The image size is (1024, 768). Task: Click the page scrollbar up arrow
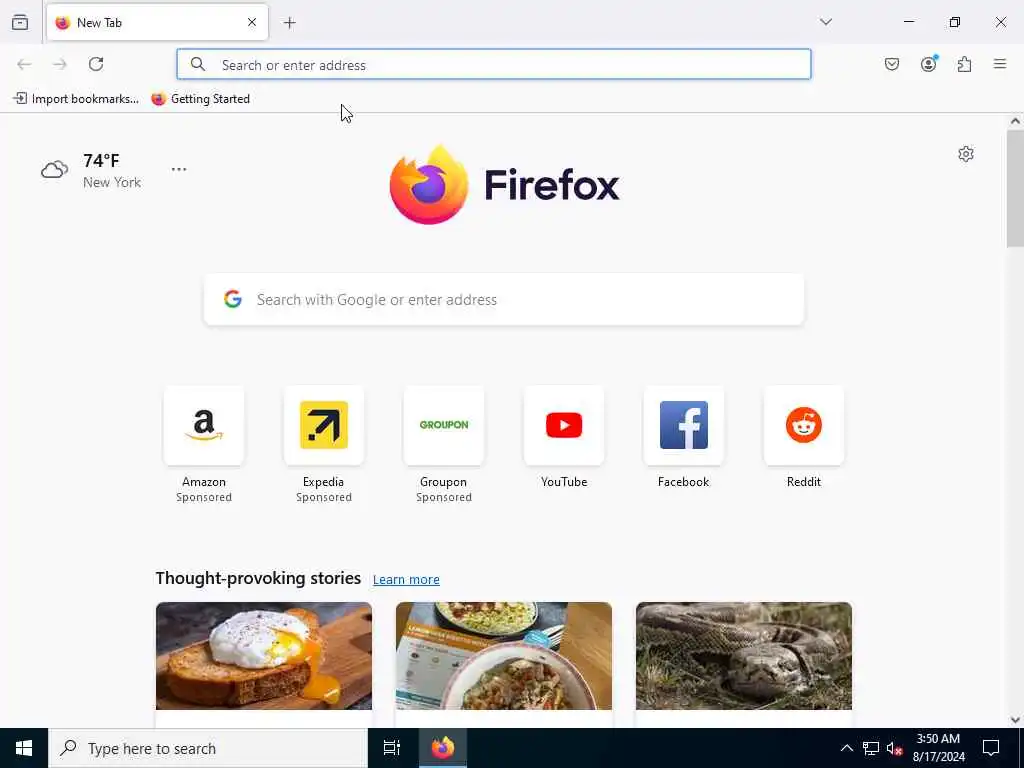[1015, 121]
